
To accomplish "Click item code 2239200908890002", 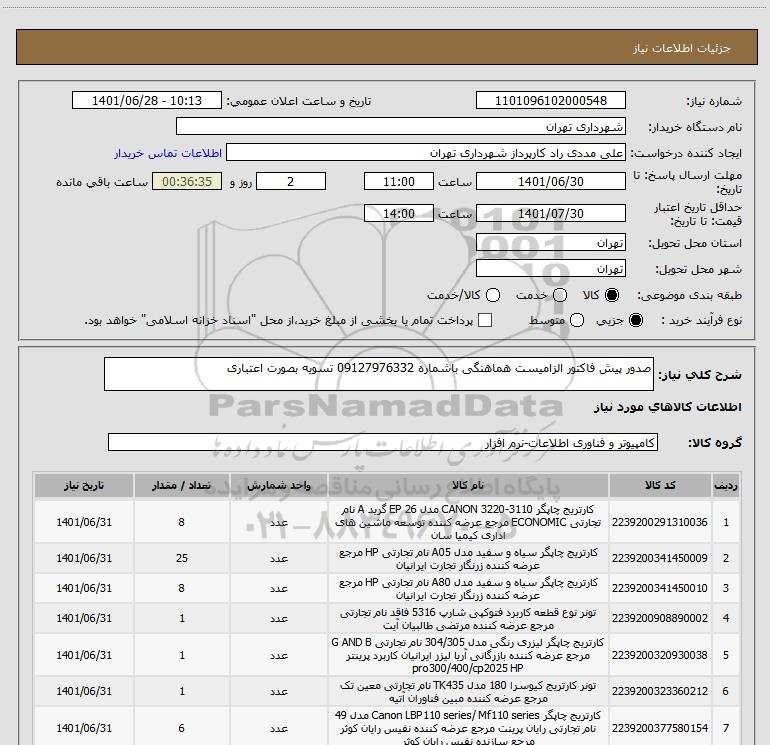I will click(660, 618).
